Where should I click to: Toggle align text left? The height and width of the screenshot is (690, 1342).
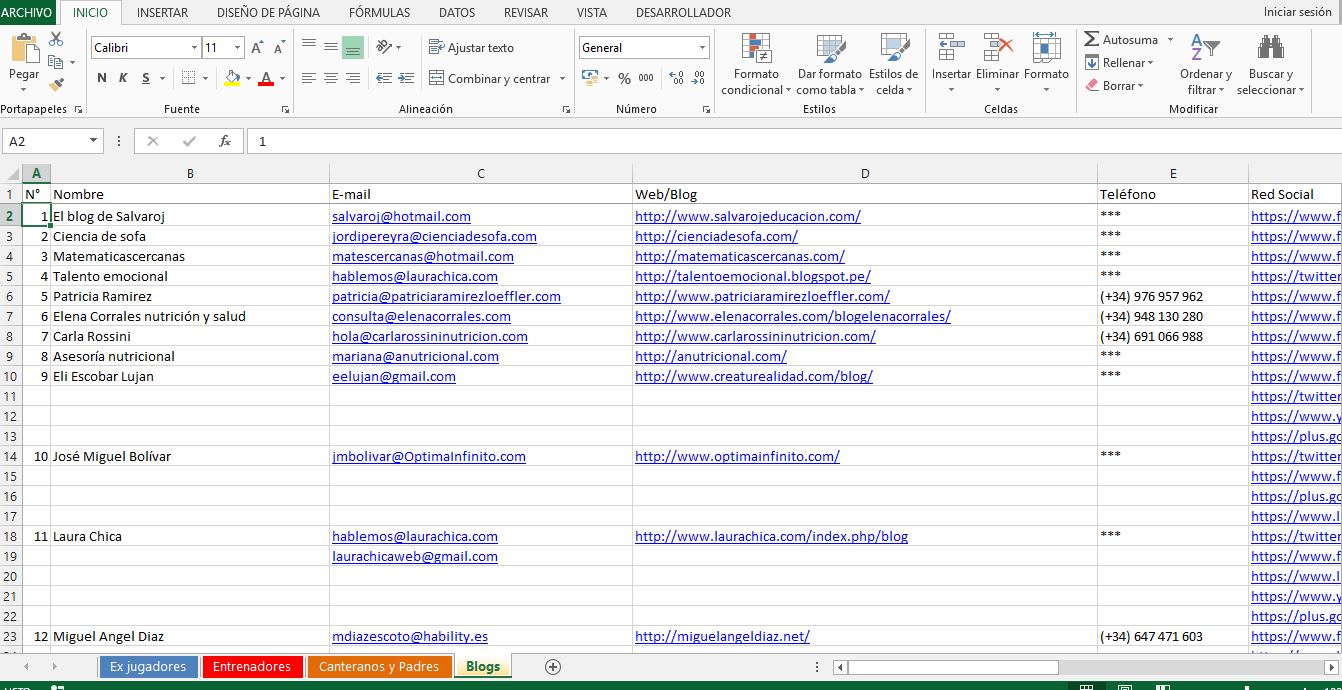click(309, 78)
